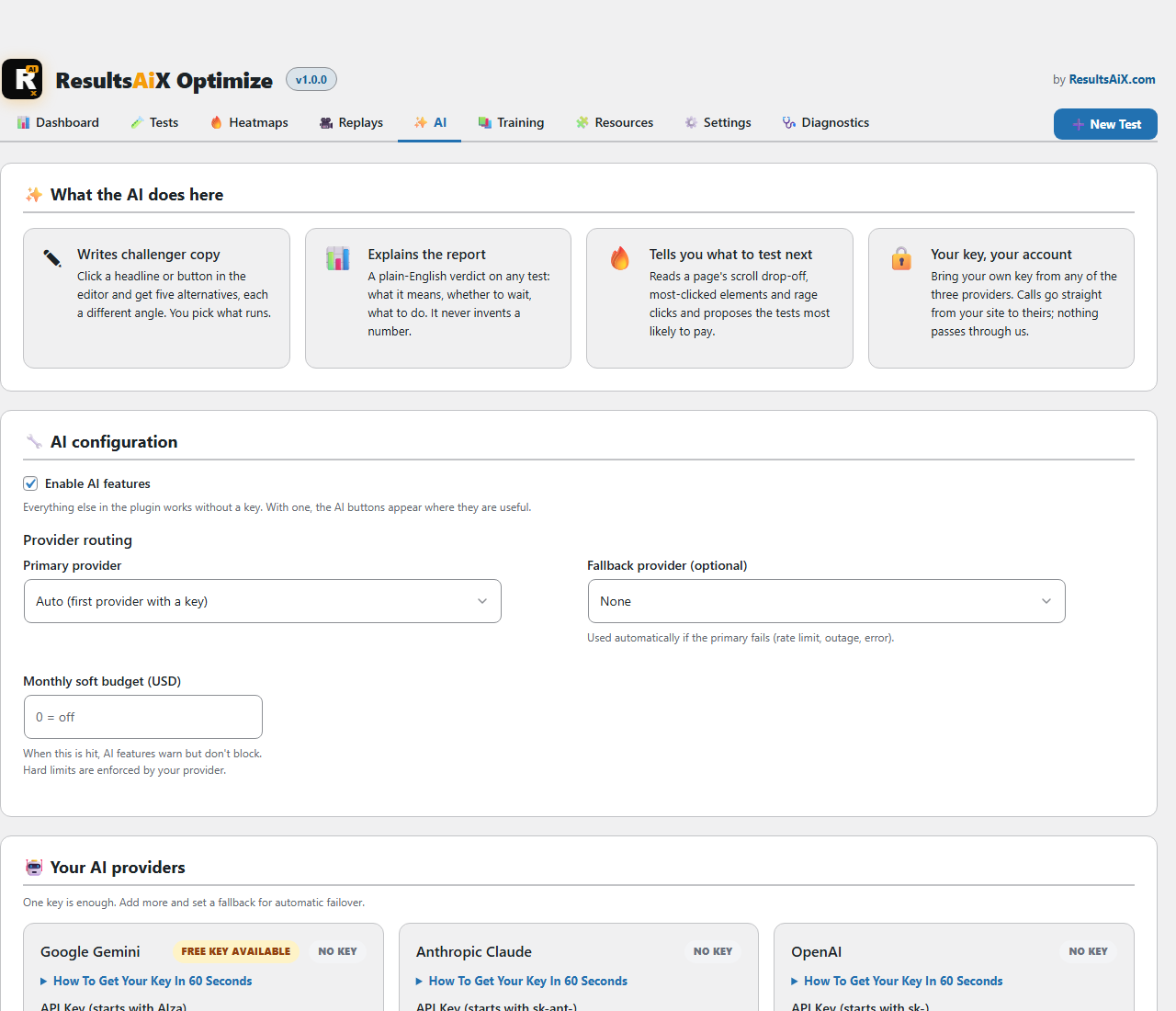
Task: Click the chart icon beside Explains the report
Action: 338,258
